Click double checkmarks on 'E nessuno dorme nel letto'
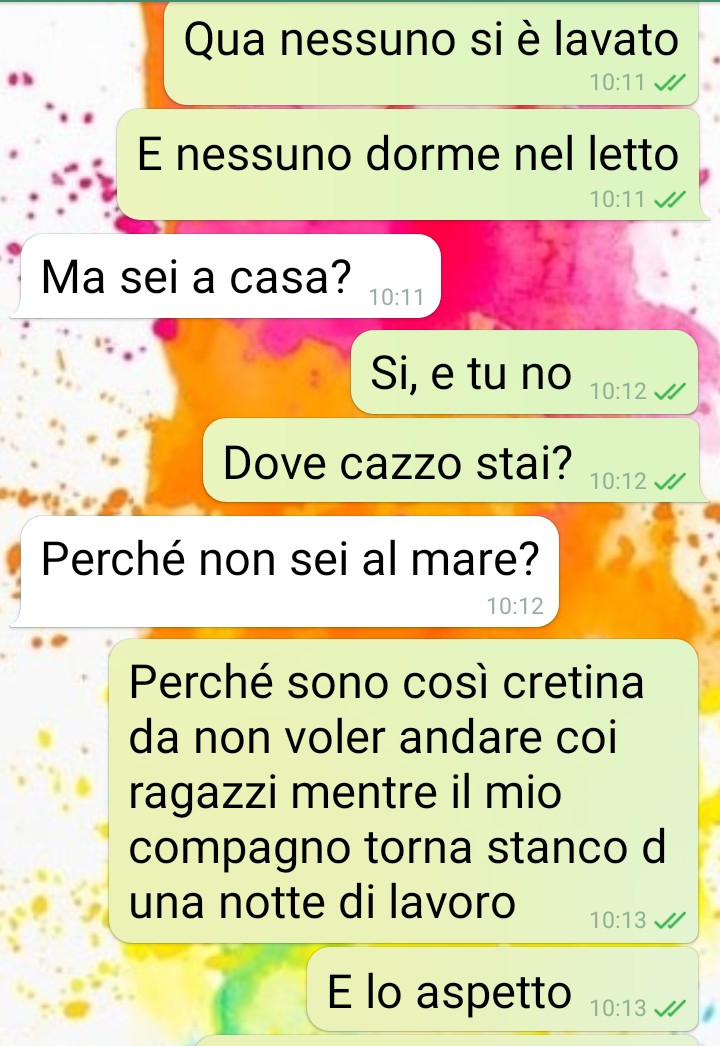 tap(669, 199)
